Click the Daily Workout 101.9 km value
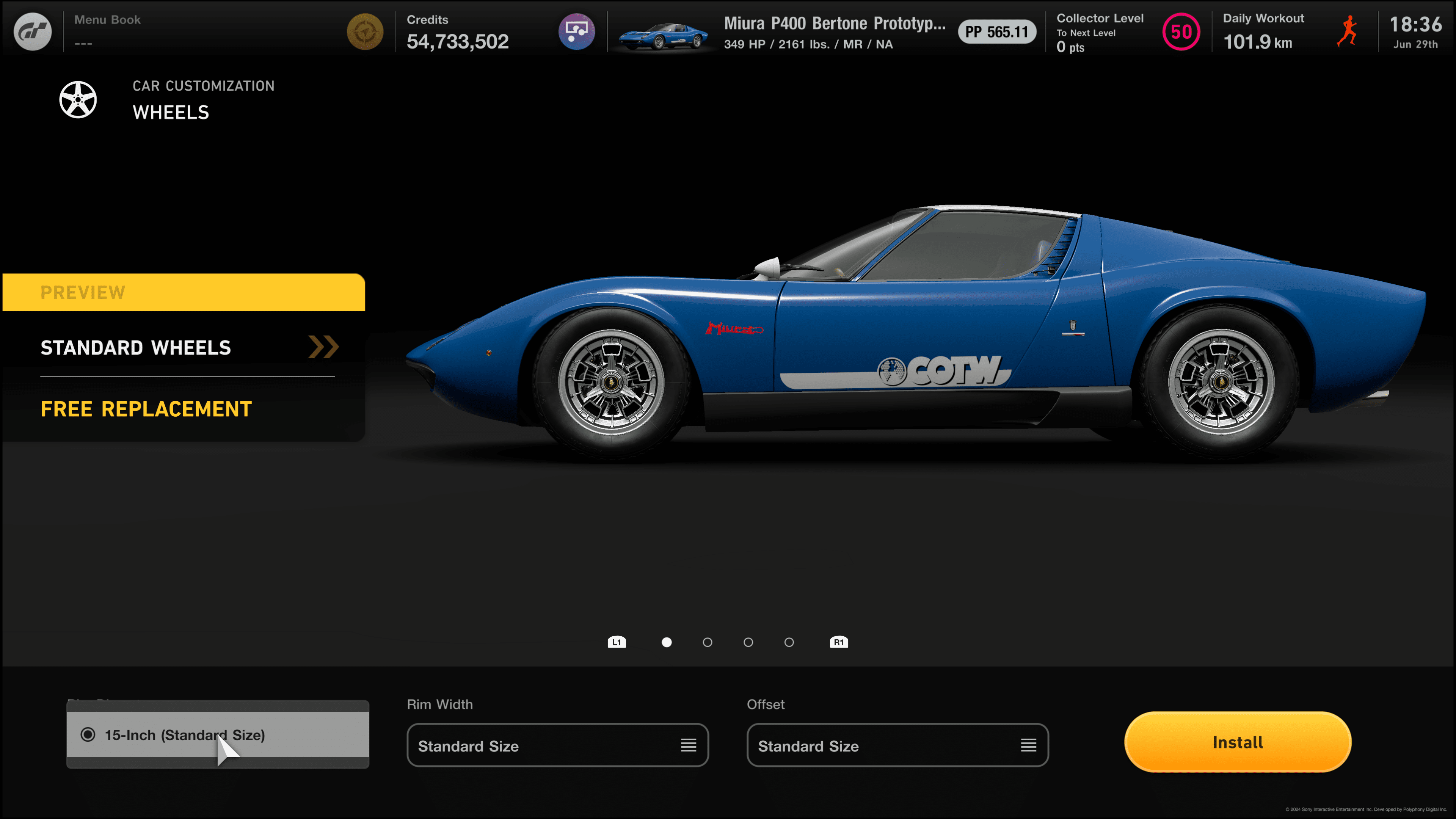Screen dimensions: 1456x819 [1258, 42]
